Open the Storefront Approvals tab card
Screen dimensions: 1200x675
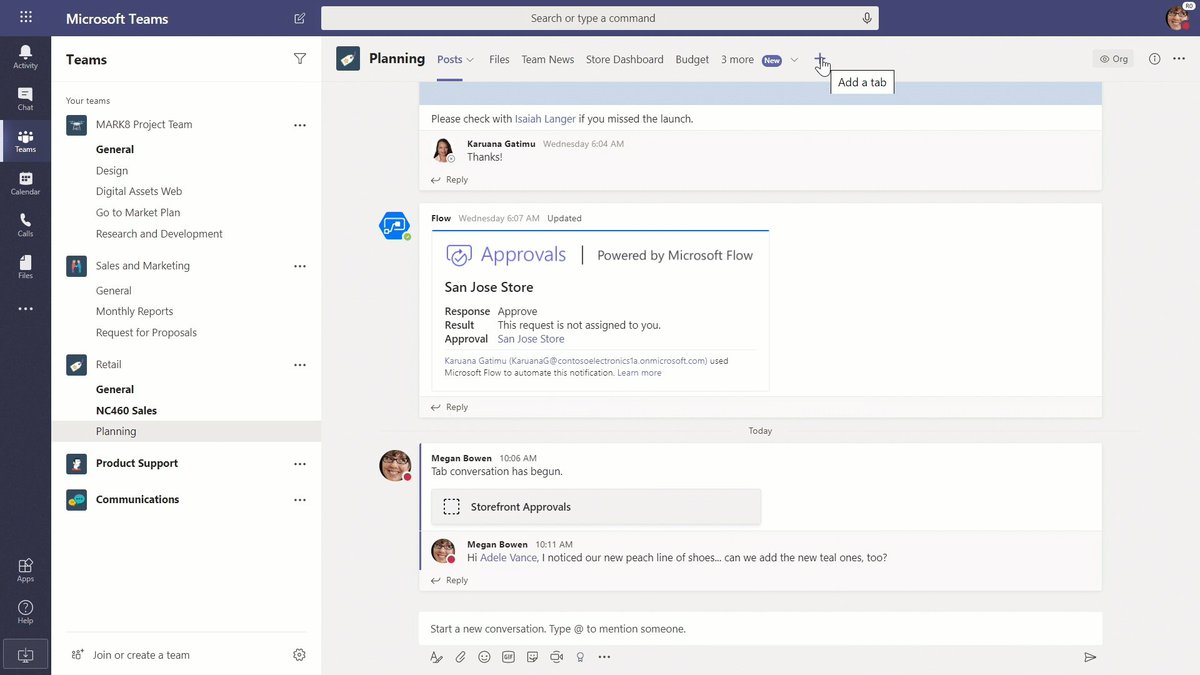click(596, 507)
